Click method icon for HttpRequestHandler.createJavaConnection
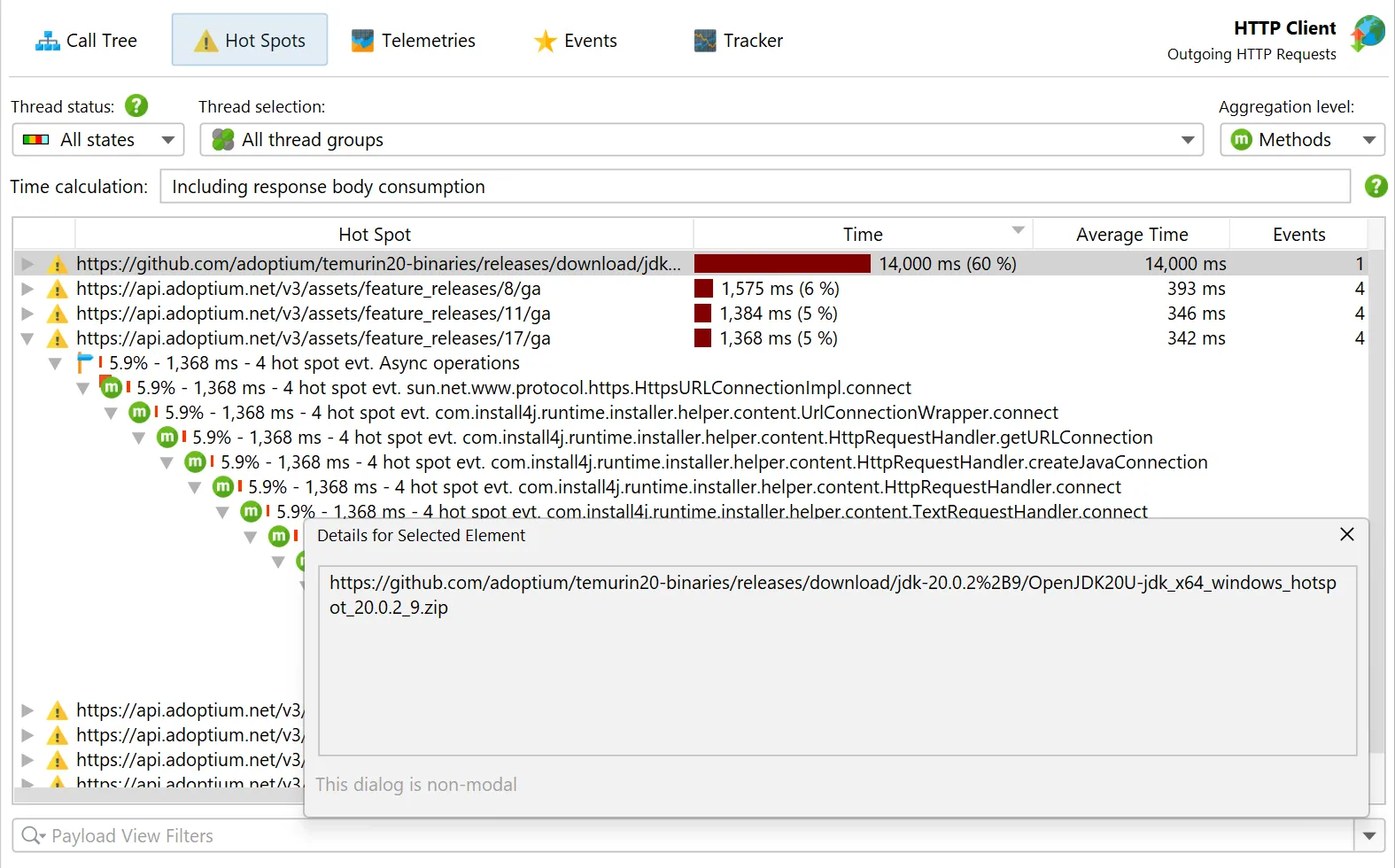 195,462
